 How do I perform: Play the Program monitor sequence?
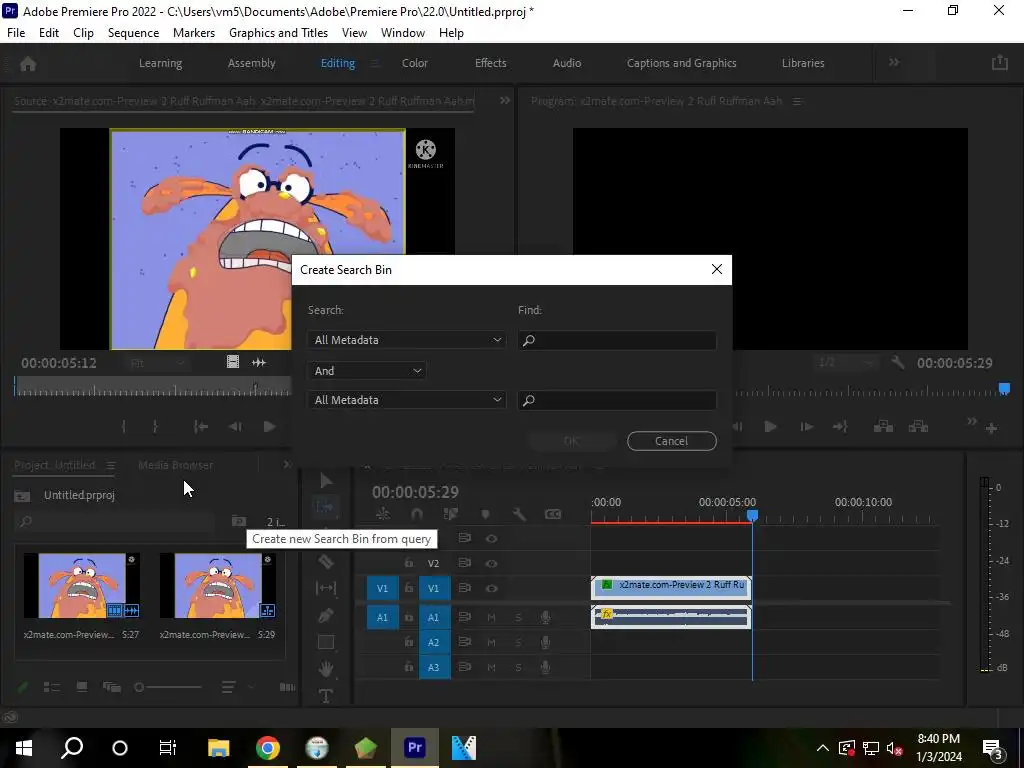pos(771,426)
